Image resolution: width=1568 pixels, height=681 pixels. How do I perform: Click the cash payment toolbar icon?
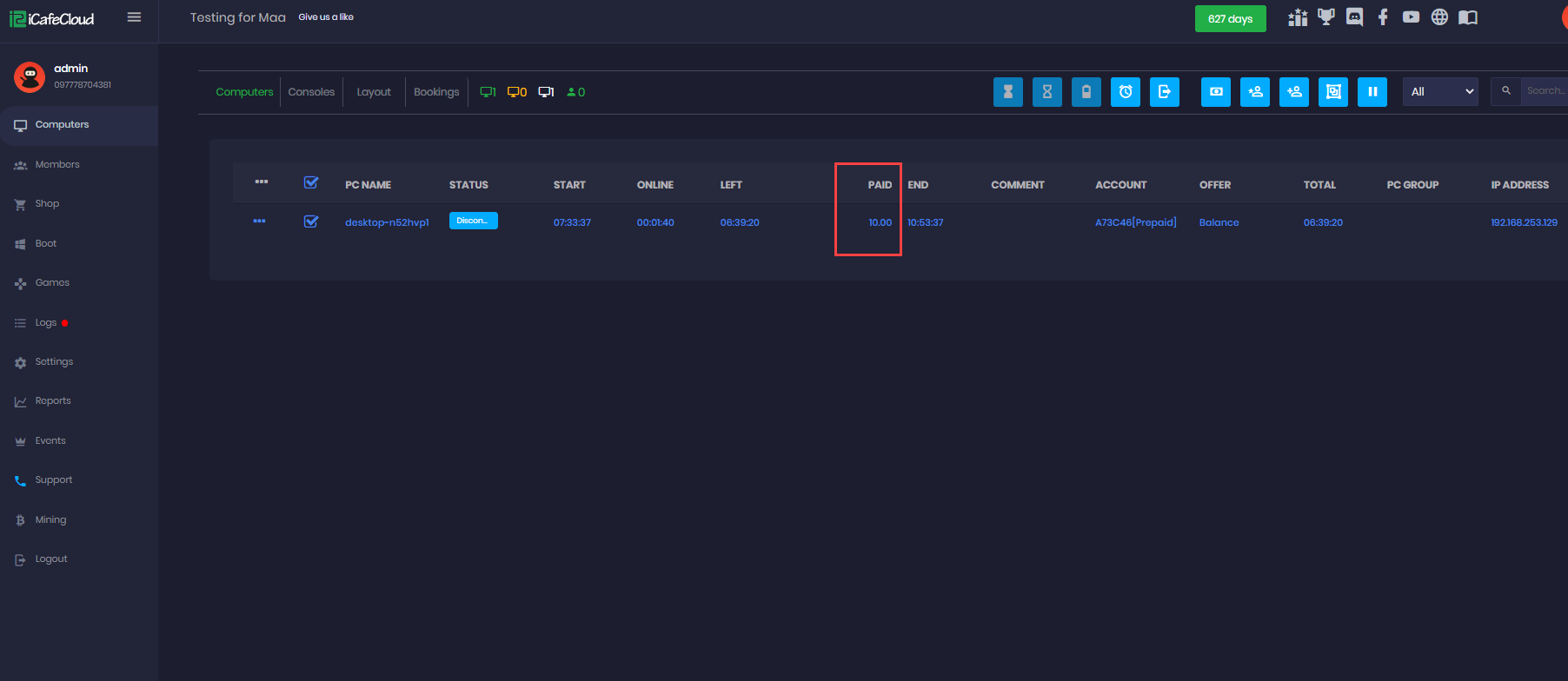pos(1216,92)
